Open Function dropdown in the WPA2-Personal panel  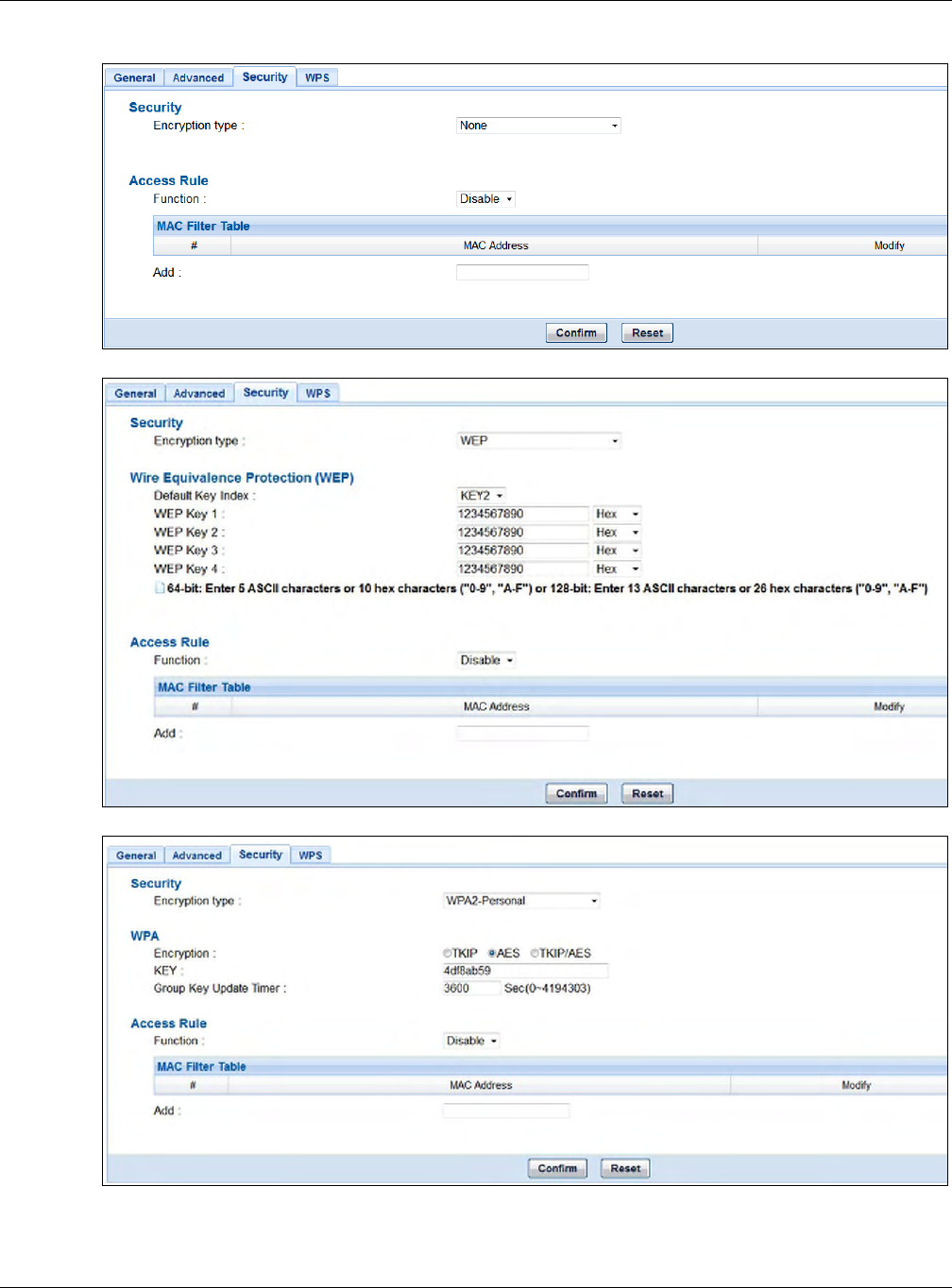tap(471, 1041)
